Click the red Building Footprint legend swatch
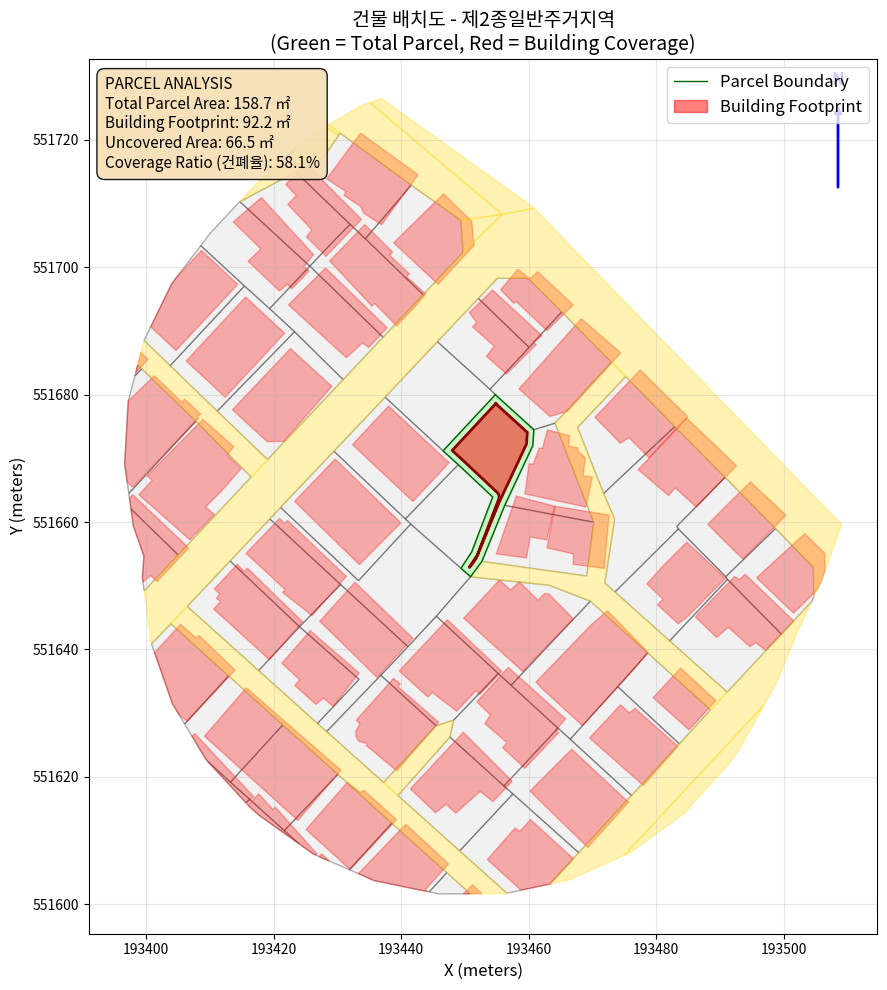 691,106
